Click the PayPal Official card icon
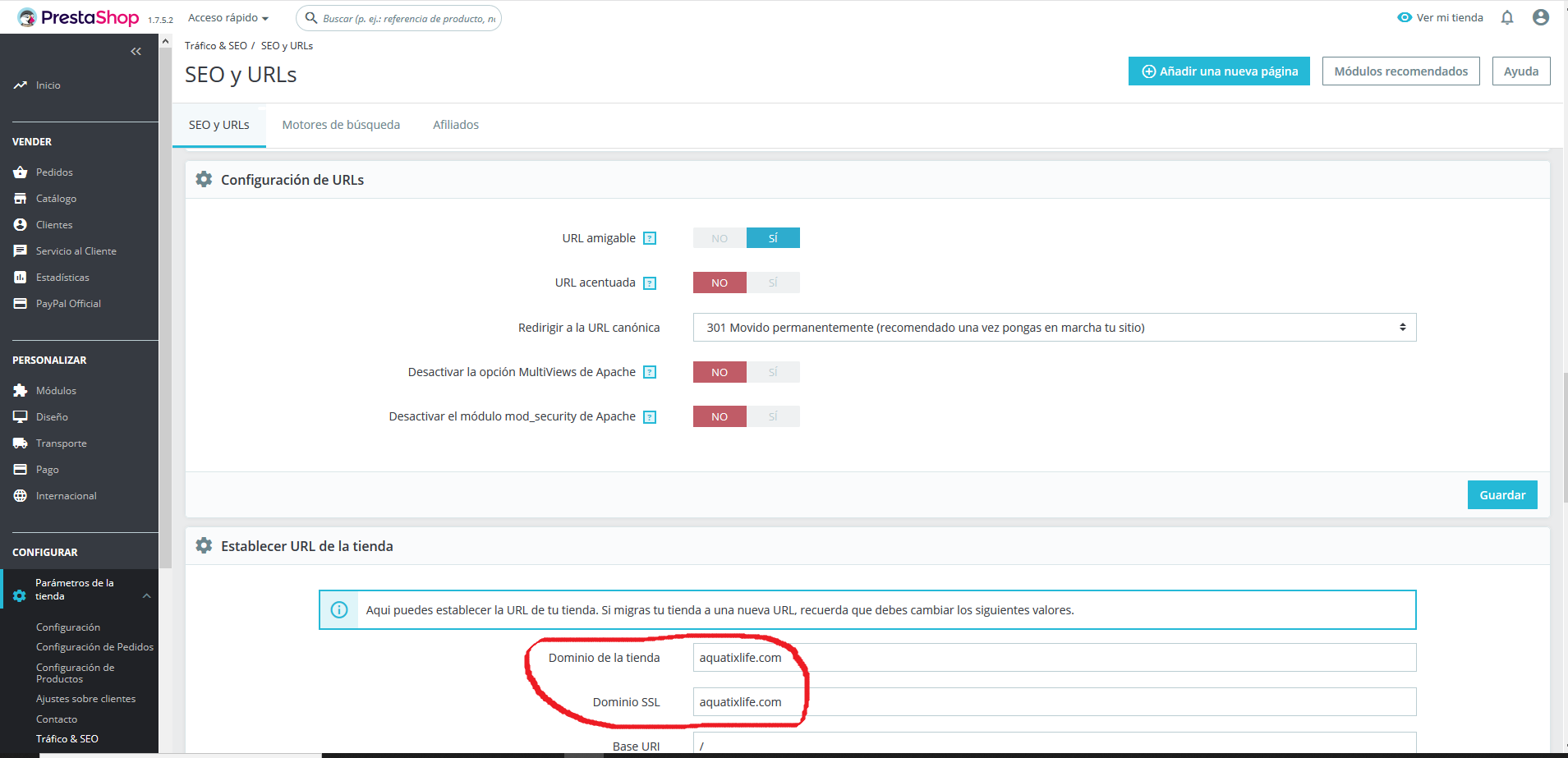The width and height of the screenshot is (1568, 758). 21,303
